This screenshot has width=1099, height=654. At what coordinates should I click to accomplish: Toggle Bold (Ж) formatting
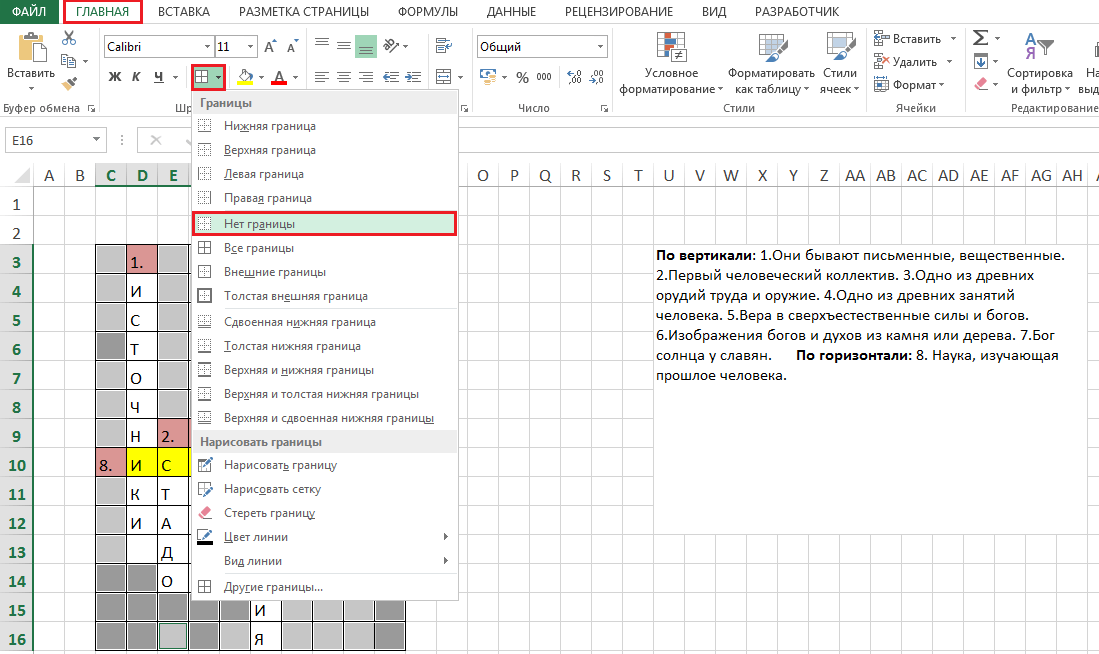pyautogui.click(x=114, y=77)
